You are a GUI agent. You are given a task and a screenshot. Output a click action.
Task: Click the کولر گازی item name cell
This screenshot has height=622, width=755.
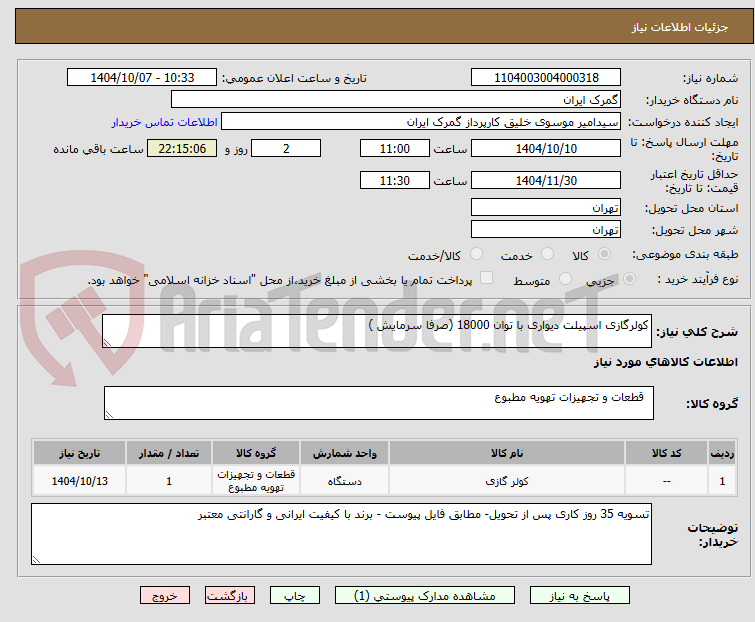click(507, 480)
